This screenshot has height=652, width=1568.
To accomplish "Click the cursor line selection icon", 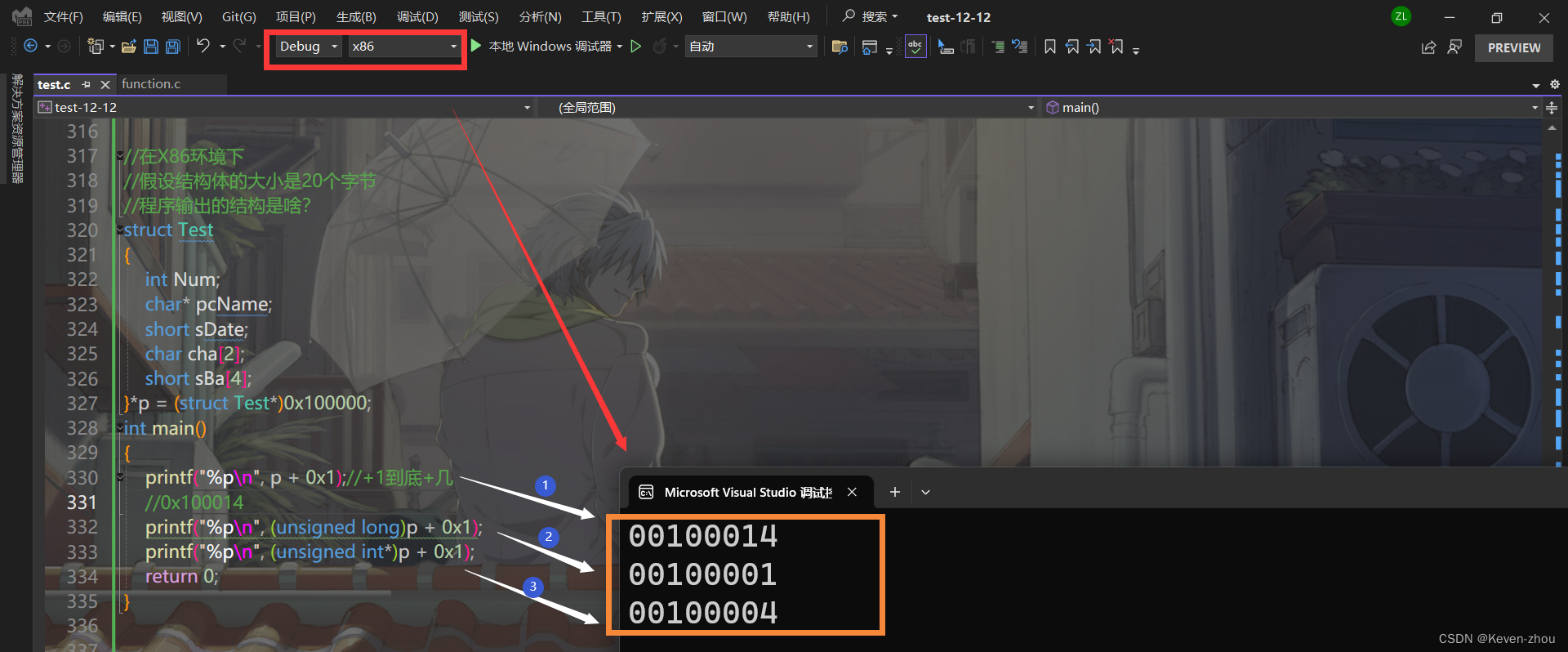I will (x=946, y=47).
